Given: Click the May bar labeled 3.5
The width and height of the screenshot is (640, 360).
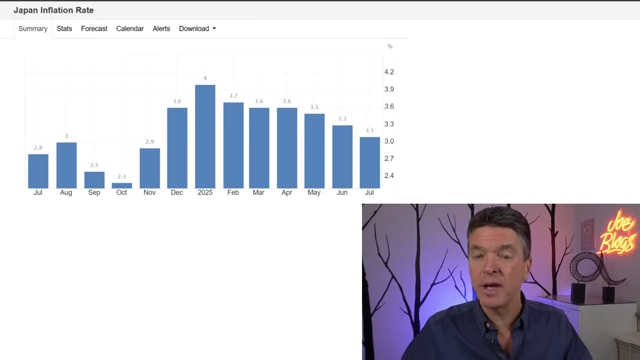Looking at the screenshot, I should point(314,151).
